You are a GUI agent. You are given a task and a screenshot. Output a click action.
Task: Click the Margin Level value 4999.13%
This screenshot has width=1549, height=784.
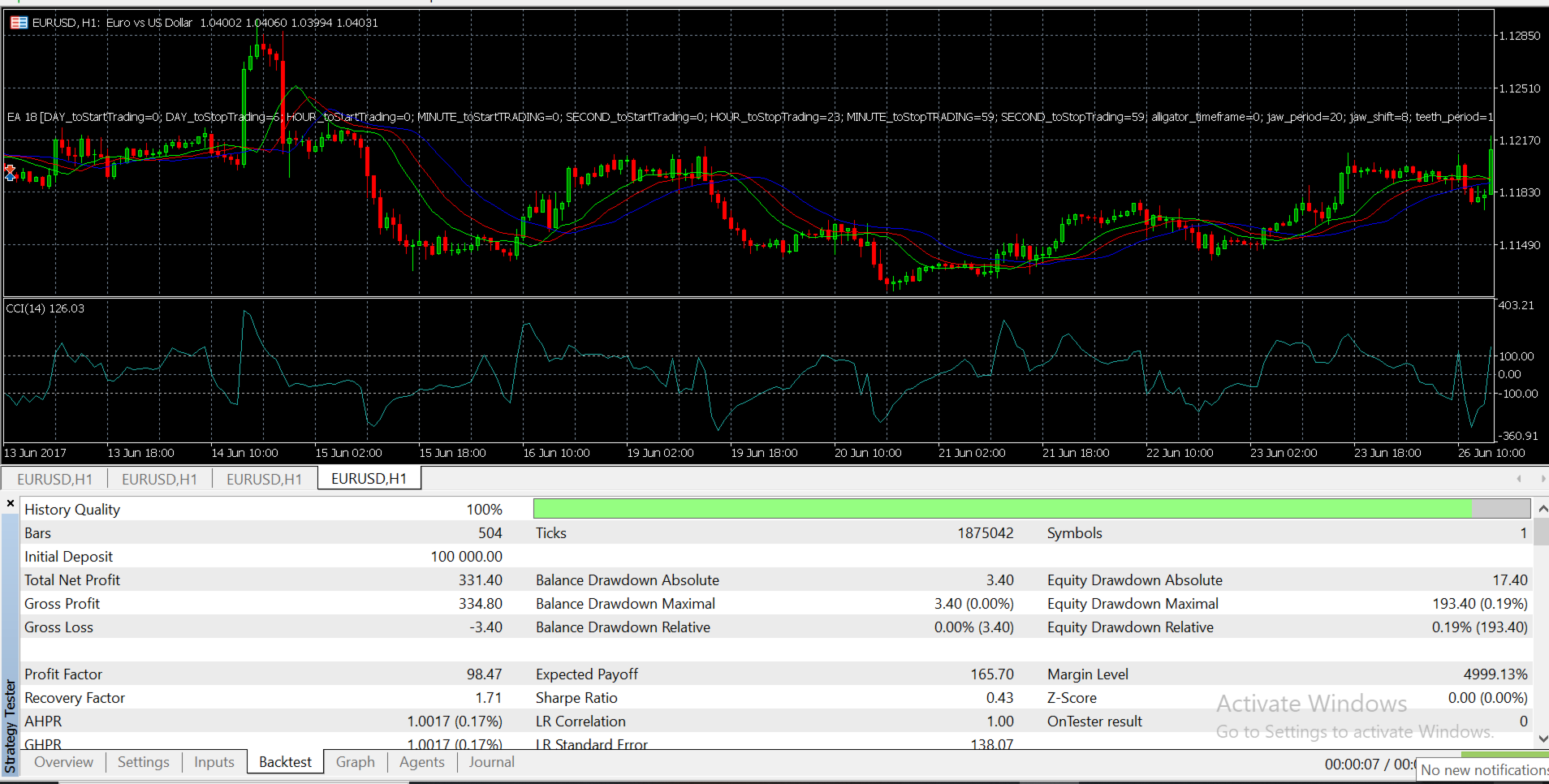(x=1495, y=674)
